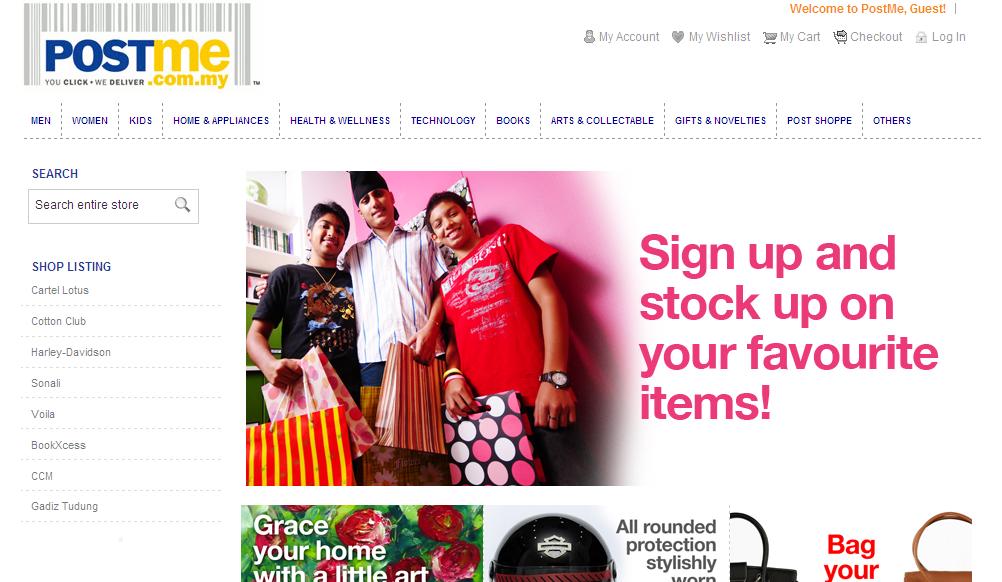
Task: Open the Harley-Davidson shop listing
Action: 71,352
